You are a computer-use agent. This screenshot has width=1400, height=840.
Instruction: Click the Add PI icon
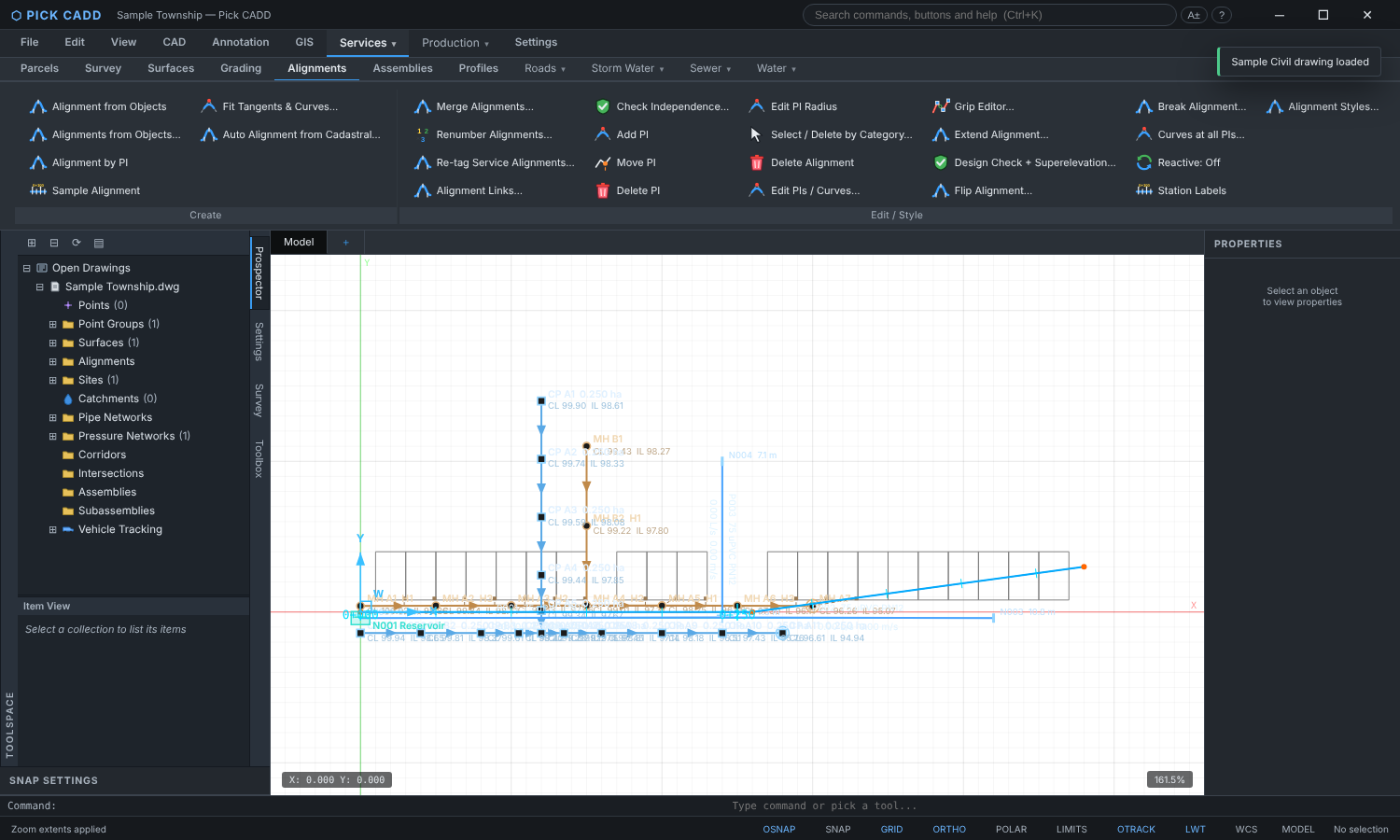603,134
